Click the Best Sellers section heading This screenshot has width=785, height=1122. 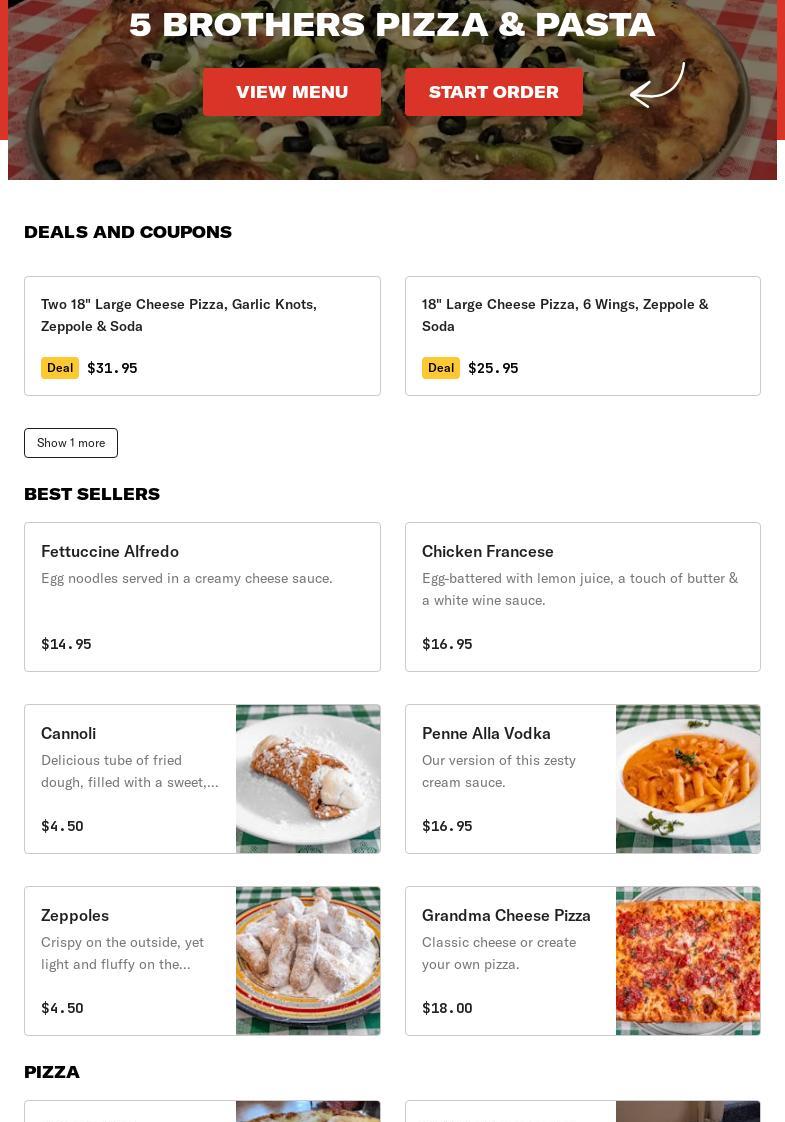coord(92,494)
